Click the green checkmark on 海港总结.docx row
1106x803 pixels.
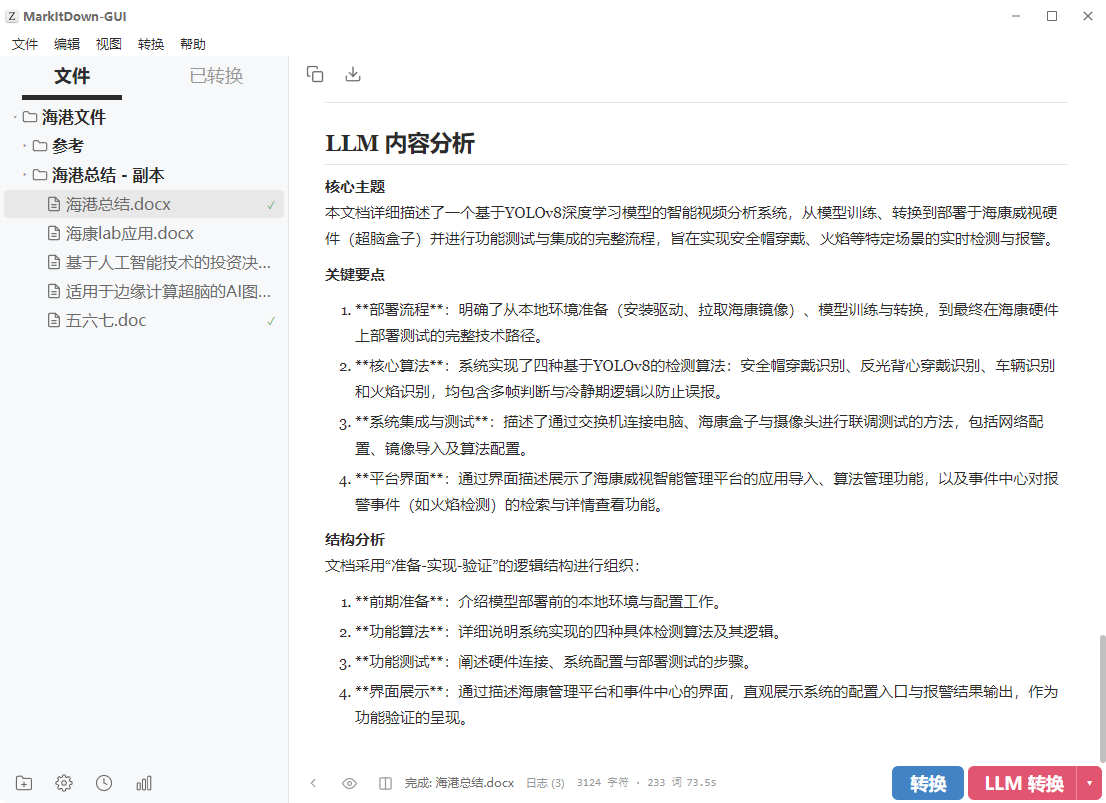pos(272,205)
